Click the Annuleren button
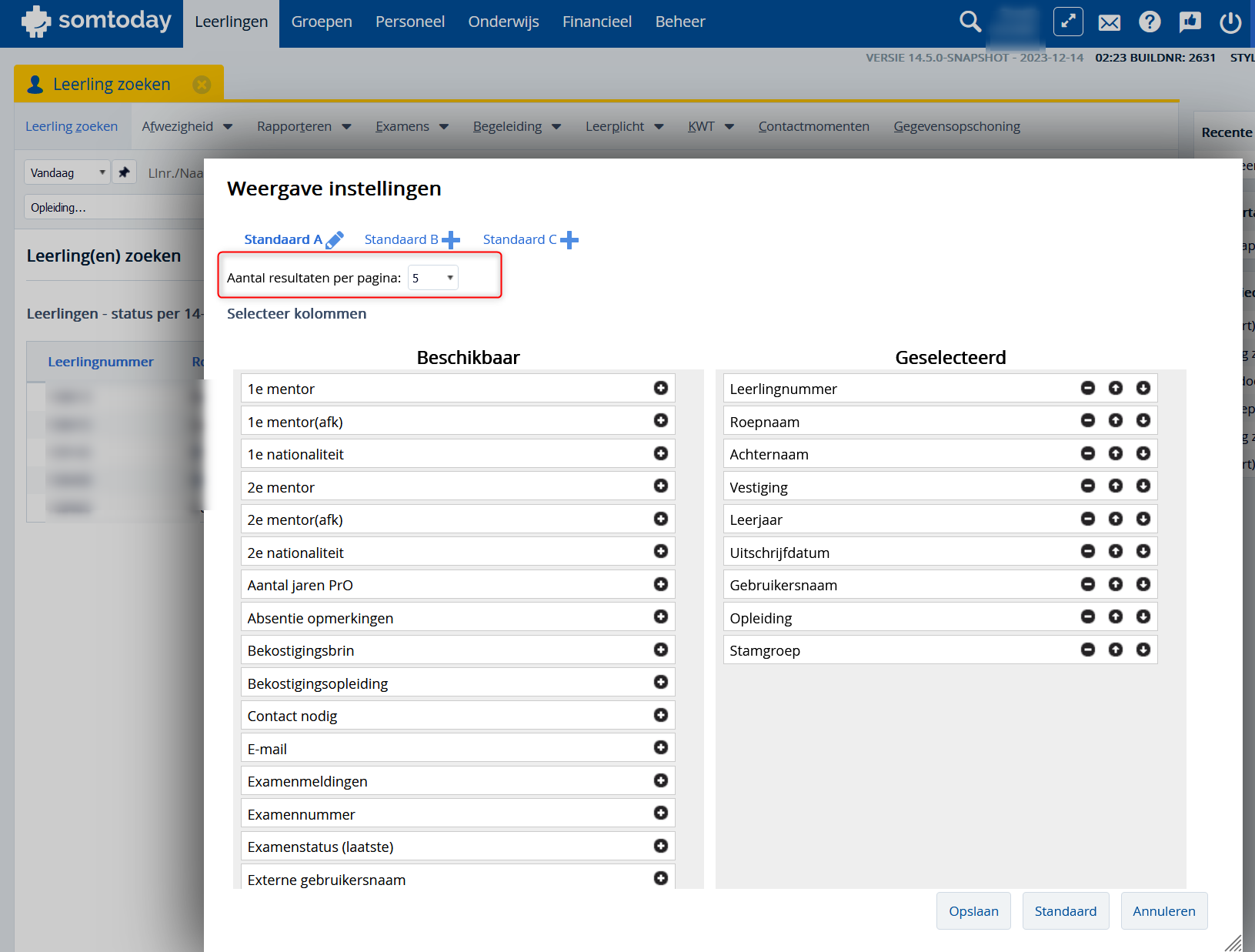Viewport: 1255px width, 952px height. click(x=1164, y=911)
